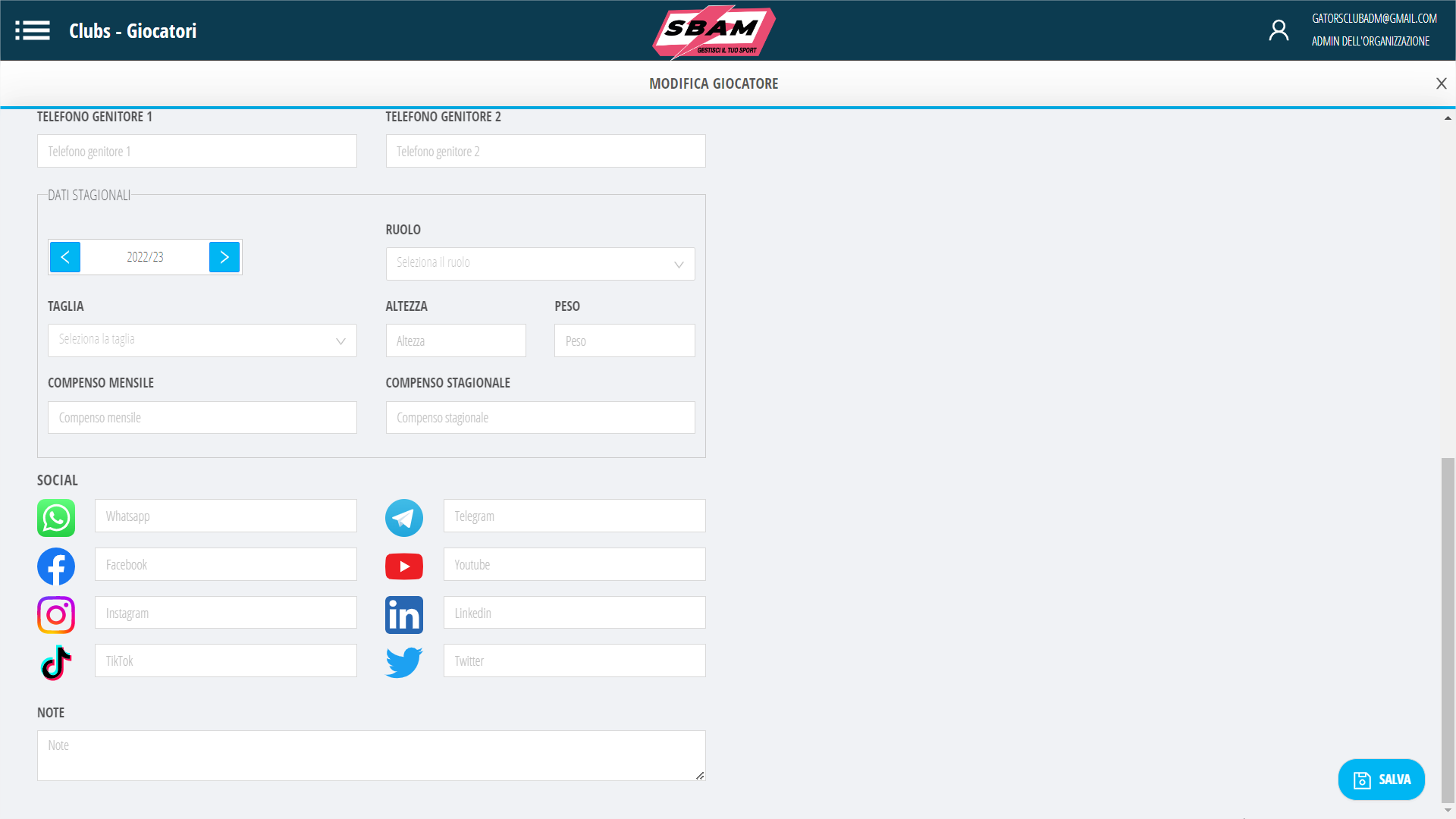Click the 2022/23 season label
The height and width of the screenshot is (819, 1456).
[x=145, y=257]
